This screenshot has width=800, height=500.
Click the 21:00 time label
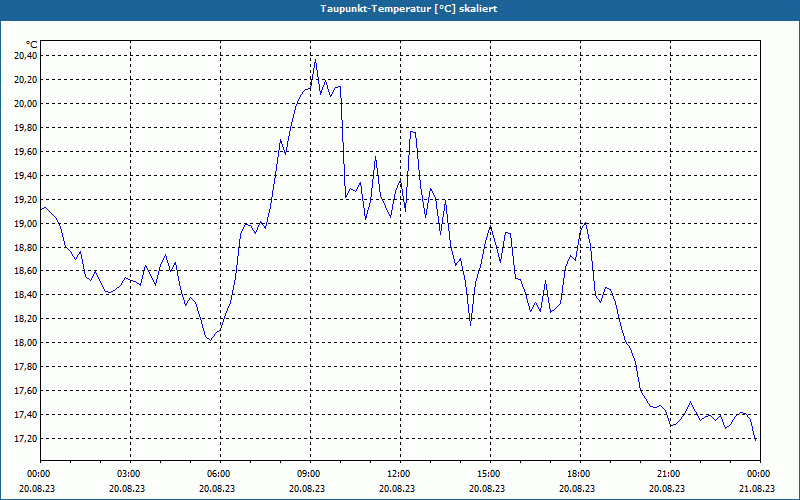click(x=670, y=474)
